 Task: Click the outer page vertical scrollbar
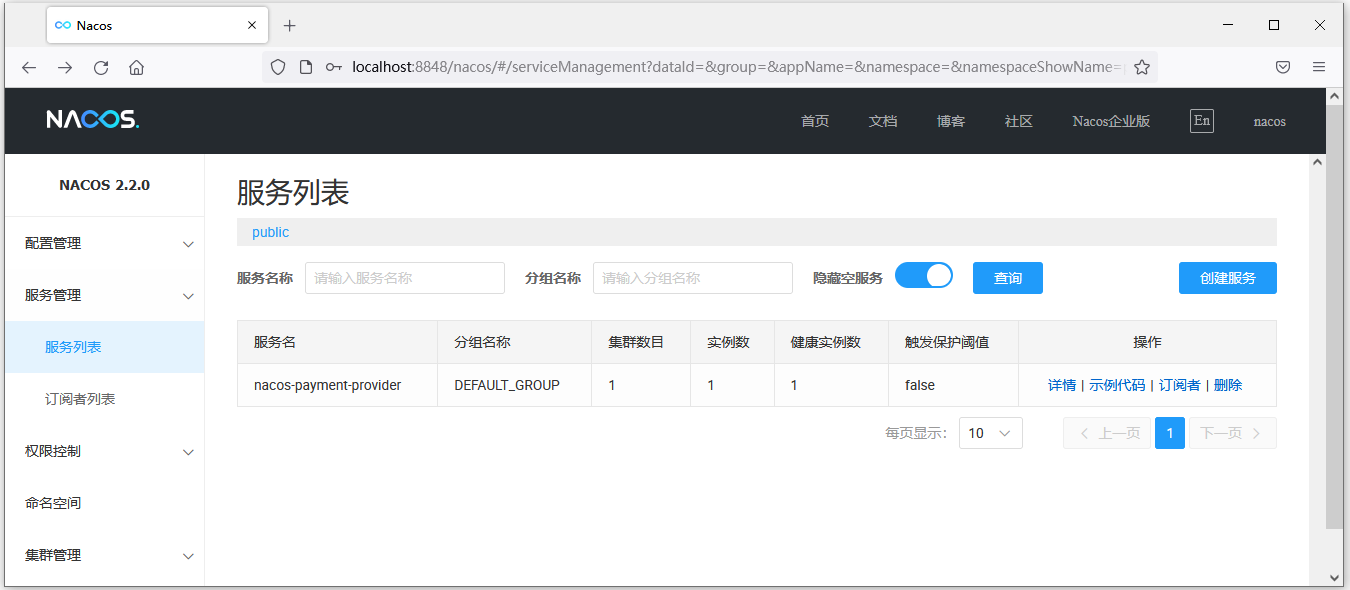[x=1334, y=315]
